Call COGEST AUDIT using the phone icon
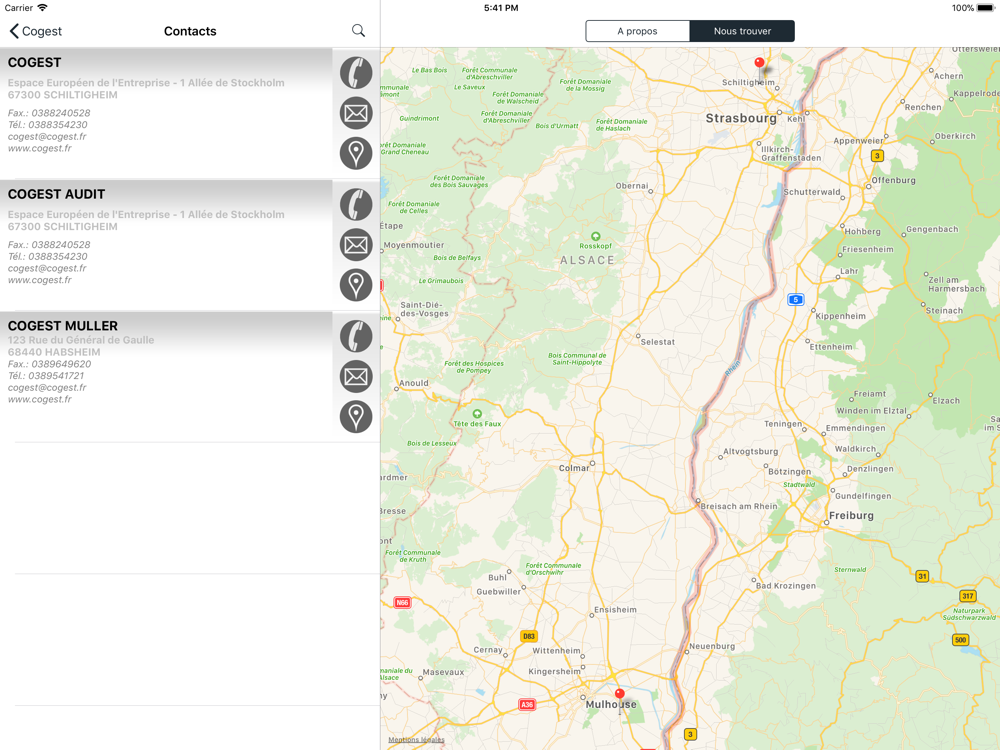 click(356, 205)
